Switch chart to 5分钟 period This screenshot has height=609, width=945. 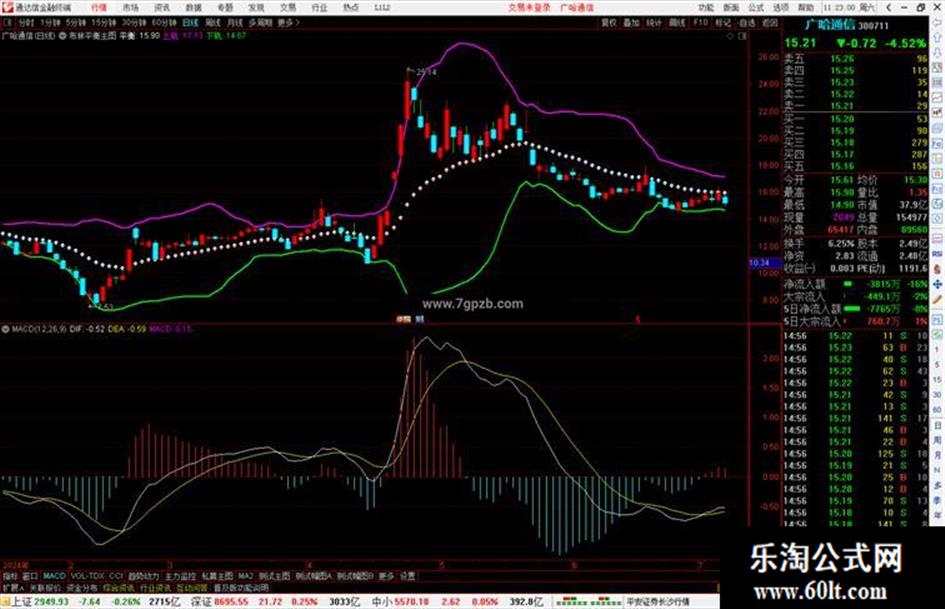click(x=76, y=22)
